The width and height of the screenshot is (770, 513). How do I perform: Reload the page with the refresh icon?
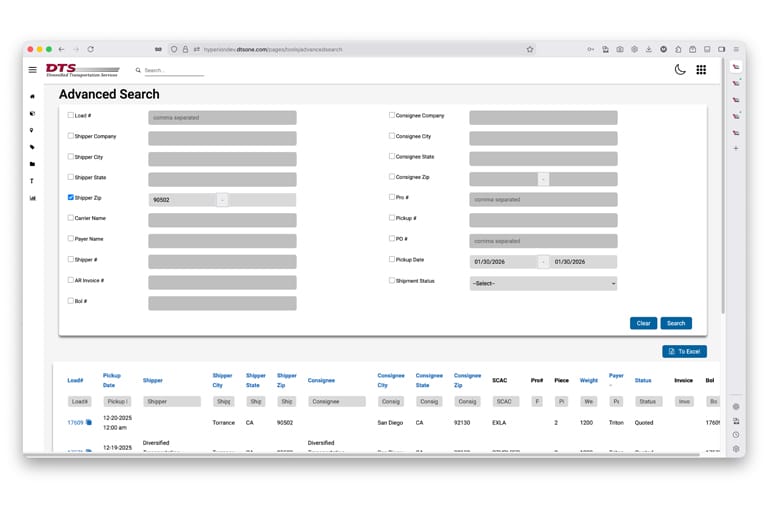point(90,49)
